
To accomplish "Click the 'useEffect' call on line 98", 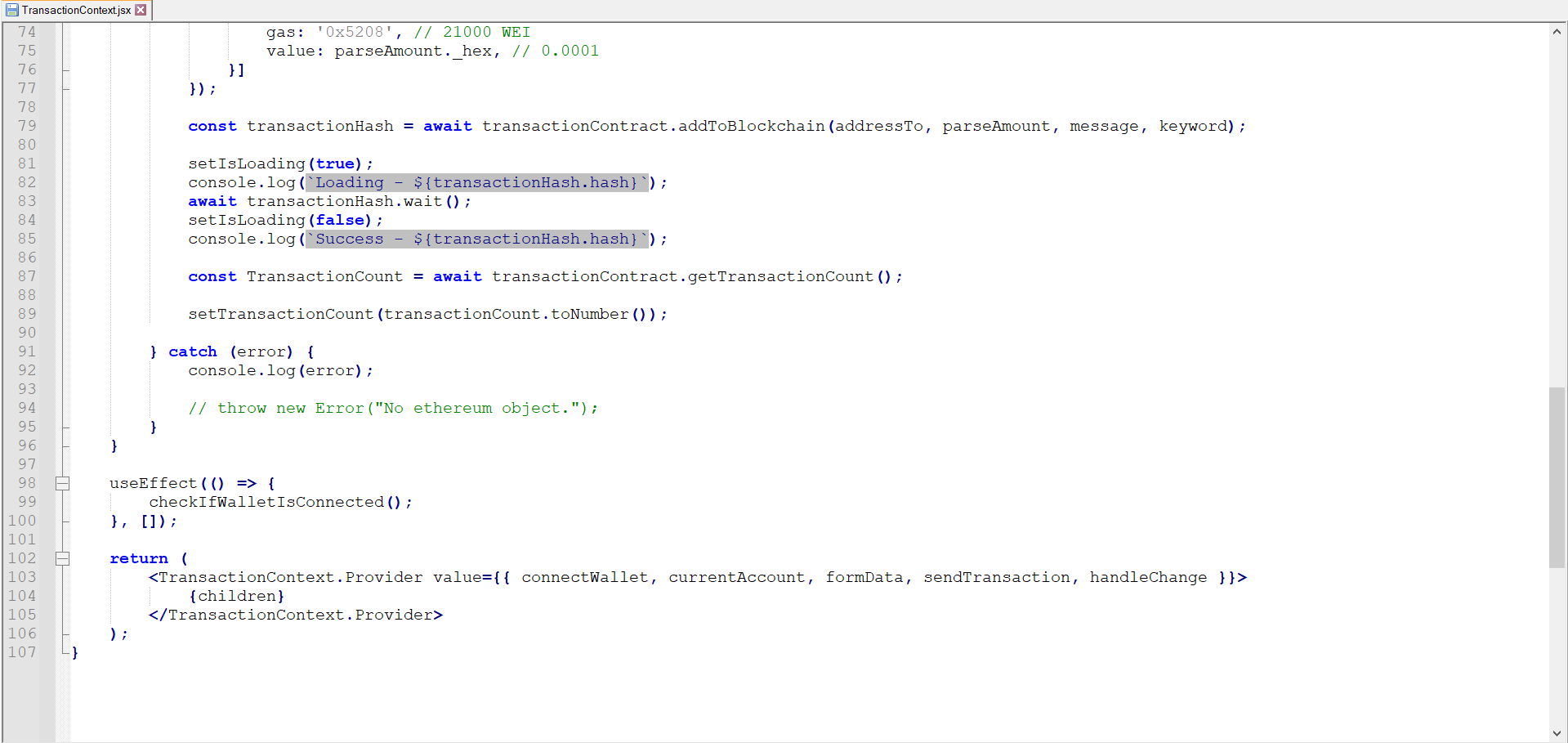I will tap(154, 483).
